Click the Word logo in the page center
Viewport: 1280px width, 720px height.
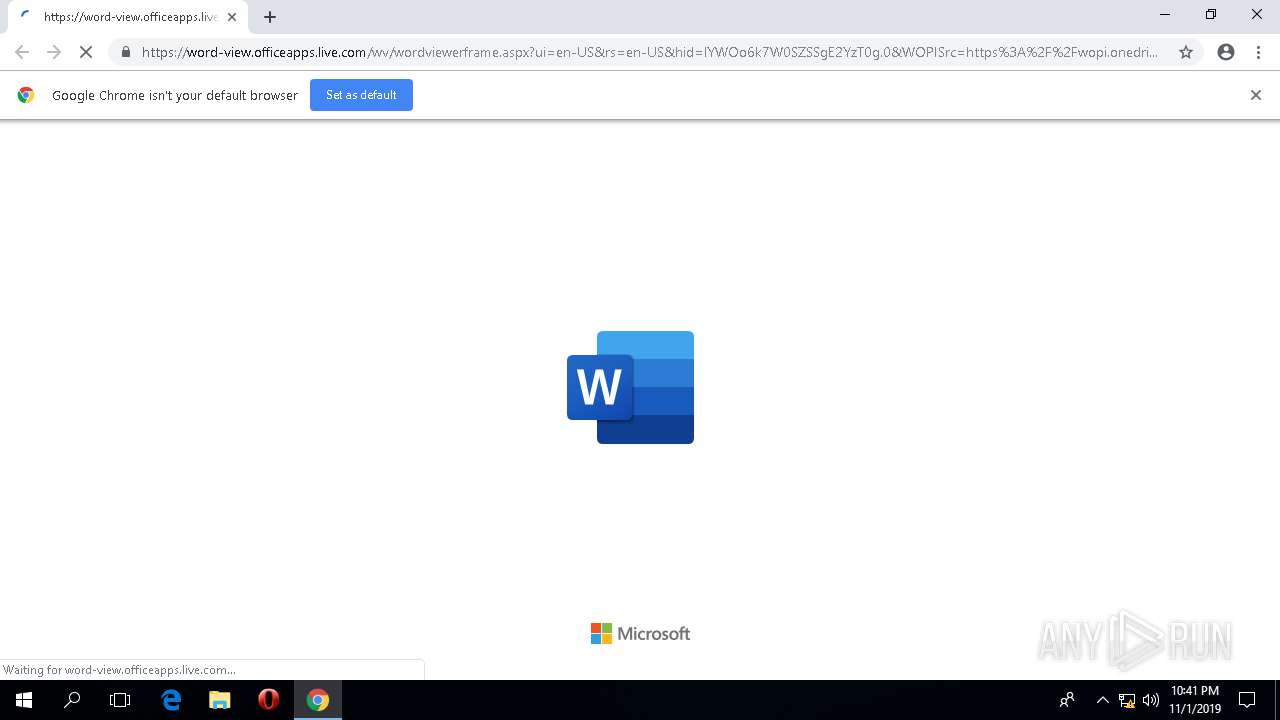pyautogui.click(x=630, y=387)
